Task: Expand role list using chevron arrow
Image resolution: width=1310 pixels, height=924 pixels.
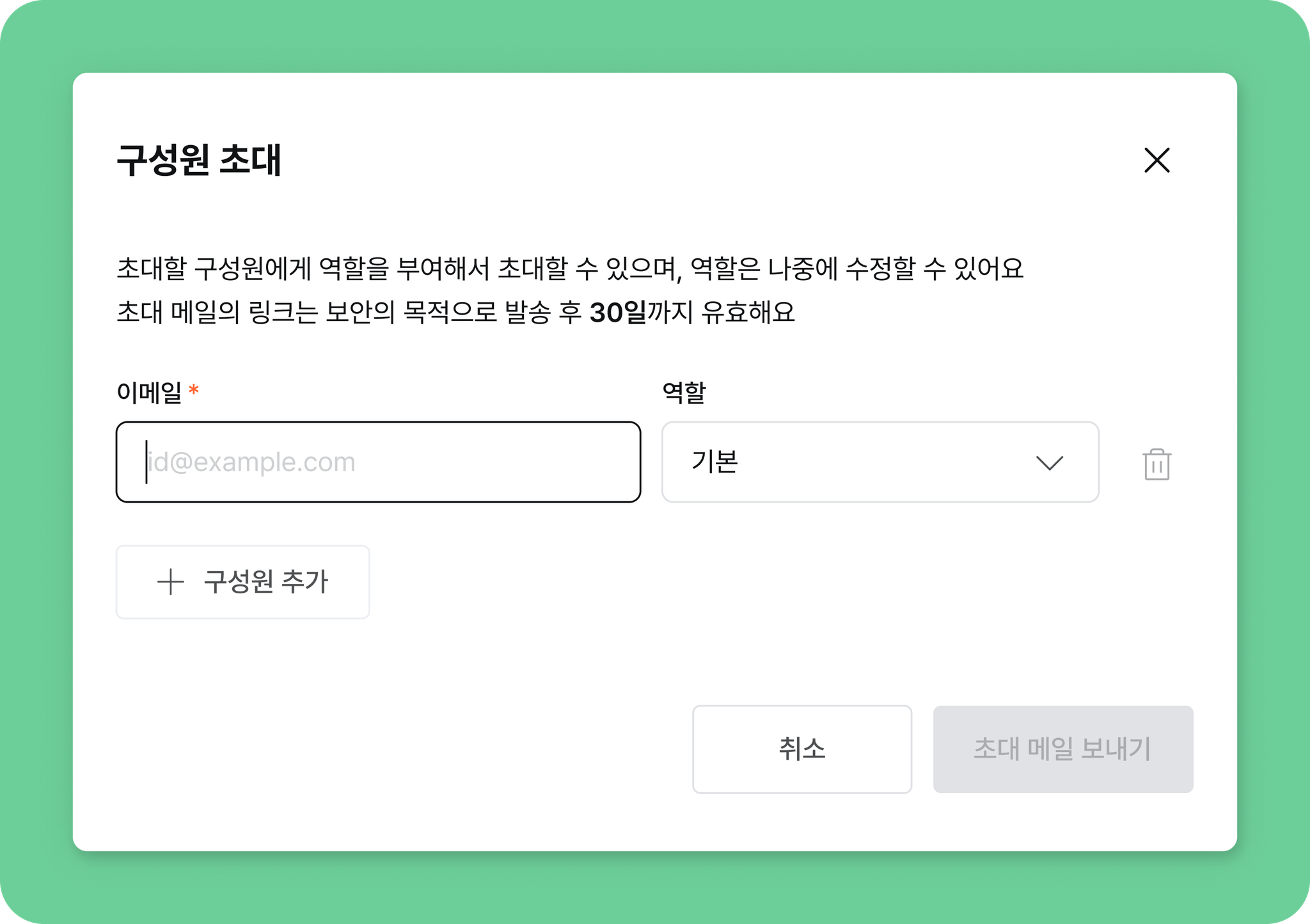Action: [x=1049, y=462]
